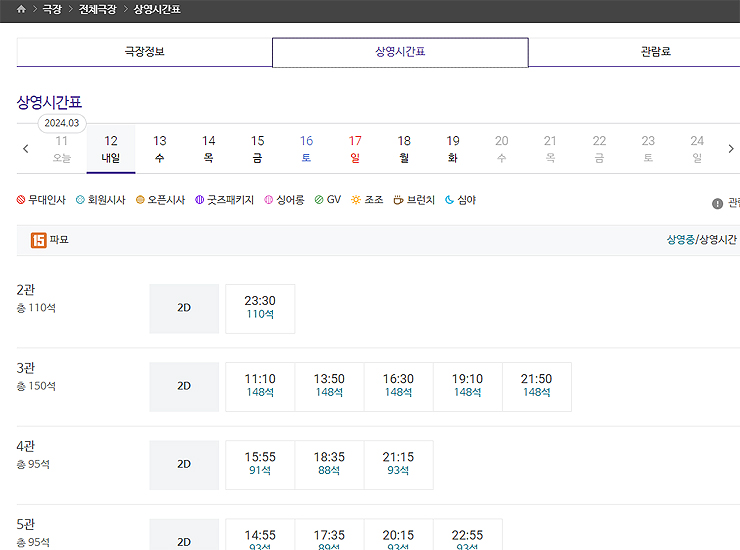The width and height of the screenshot is (740, 550).
Task: Click the 15 age rating icon
Action: (39, 240)
